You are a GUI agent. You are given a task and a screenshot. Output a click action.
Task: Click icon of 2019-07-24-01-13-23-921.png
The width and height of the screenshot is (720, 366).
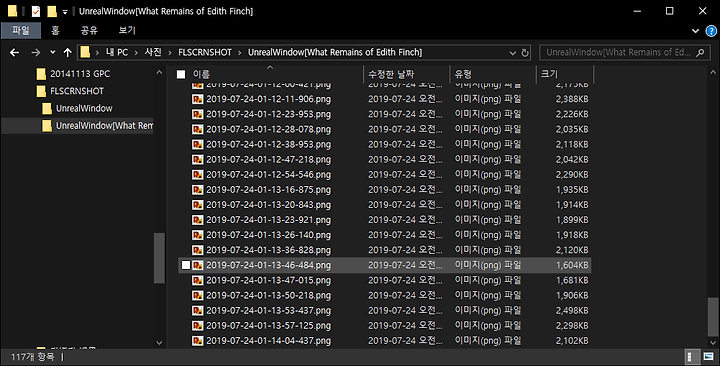click(197, 220)
